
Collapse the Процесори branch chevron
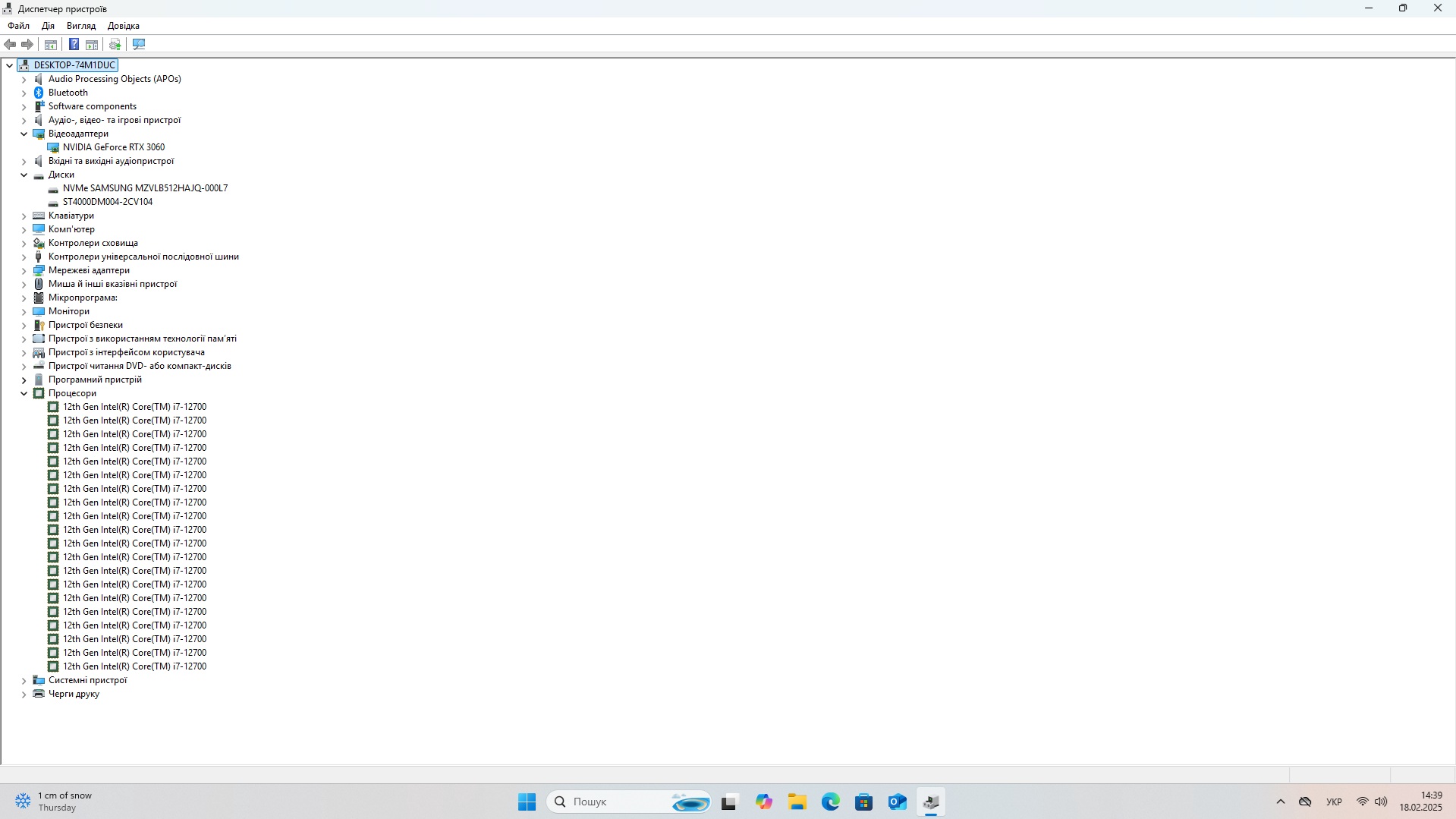(24, 393)
